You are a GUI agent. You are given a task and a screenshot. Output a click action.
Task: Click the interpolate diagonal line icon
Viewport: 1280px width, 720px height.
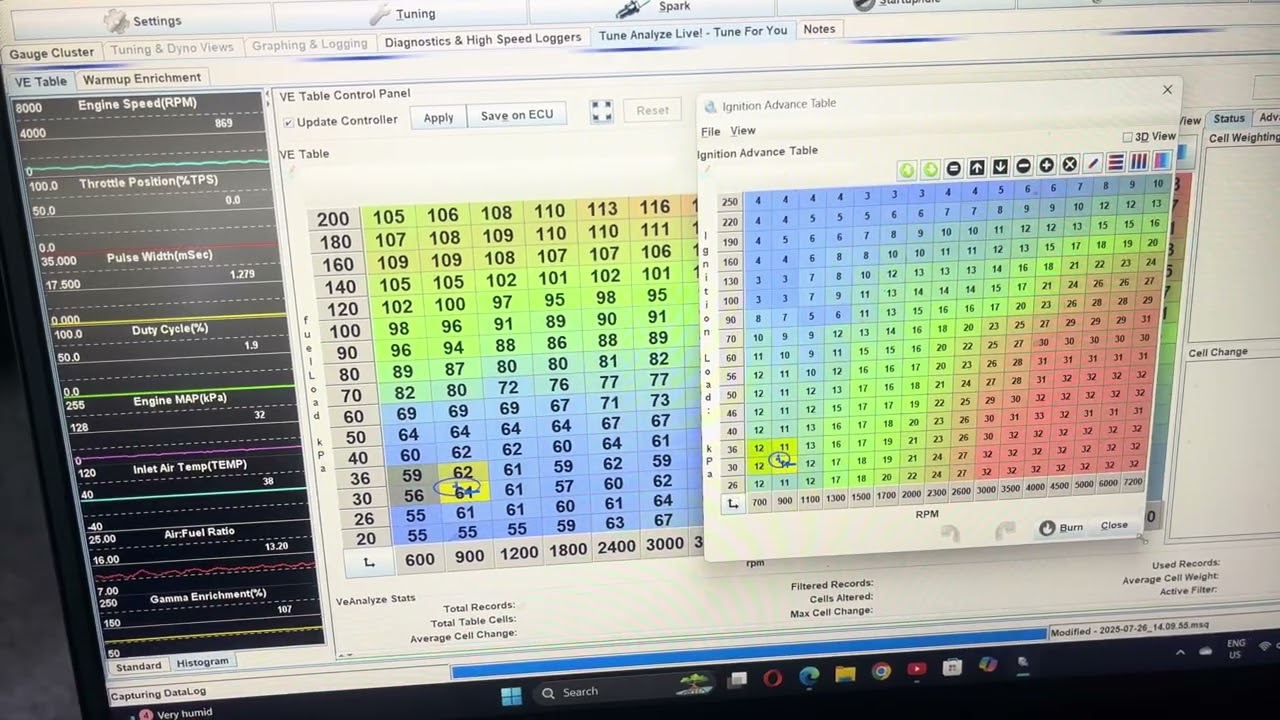click(x=1093, y=163)
